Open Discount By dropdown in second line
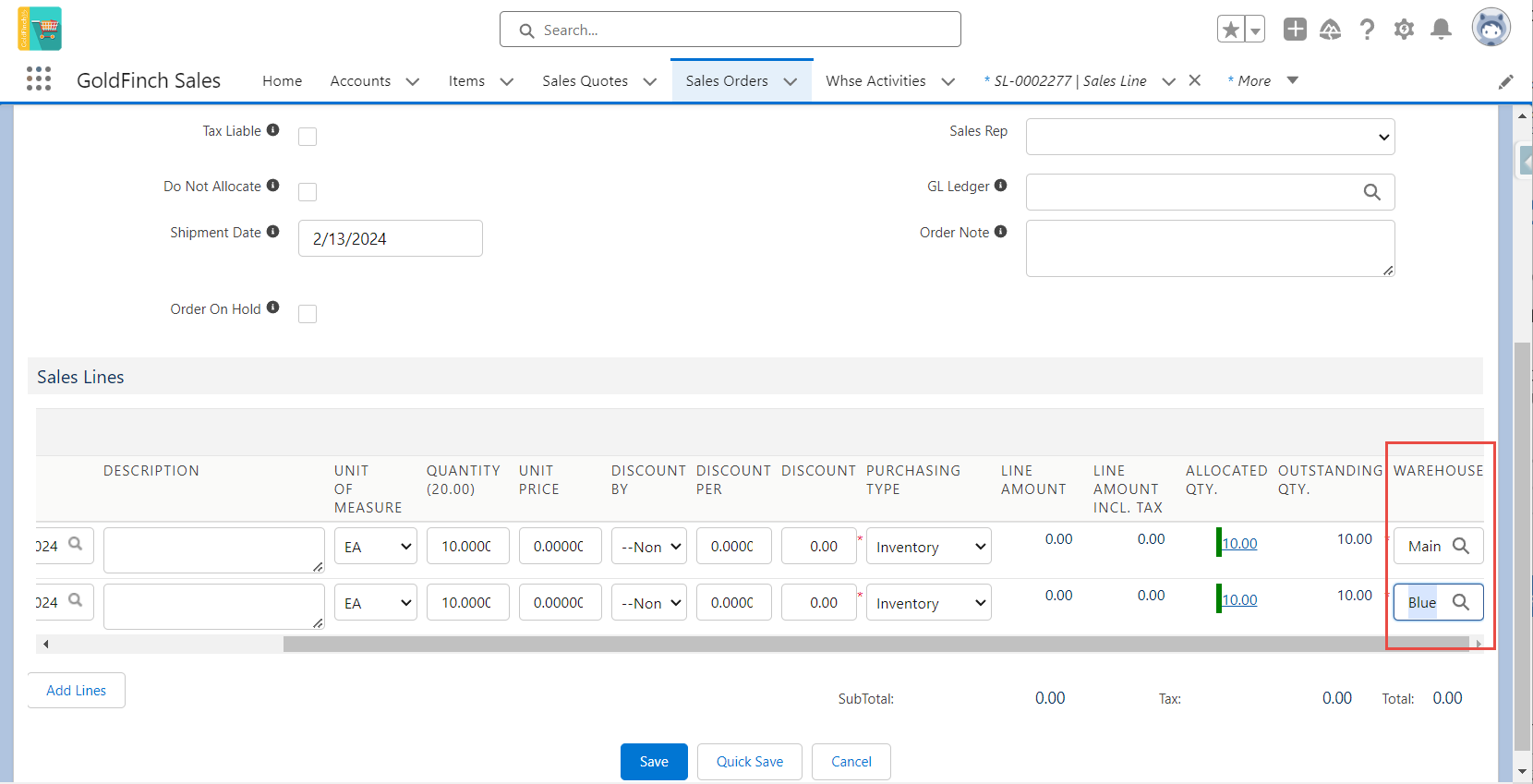 (x=649, y=602)
